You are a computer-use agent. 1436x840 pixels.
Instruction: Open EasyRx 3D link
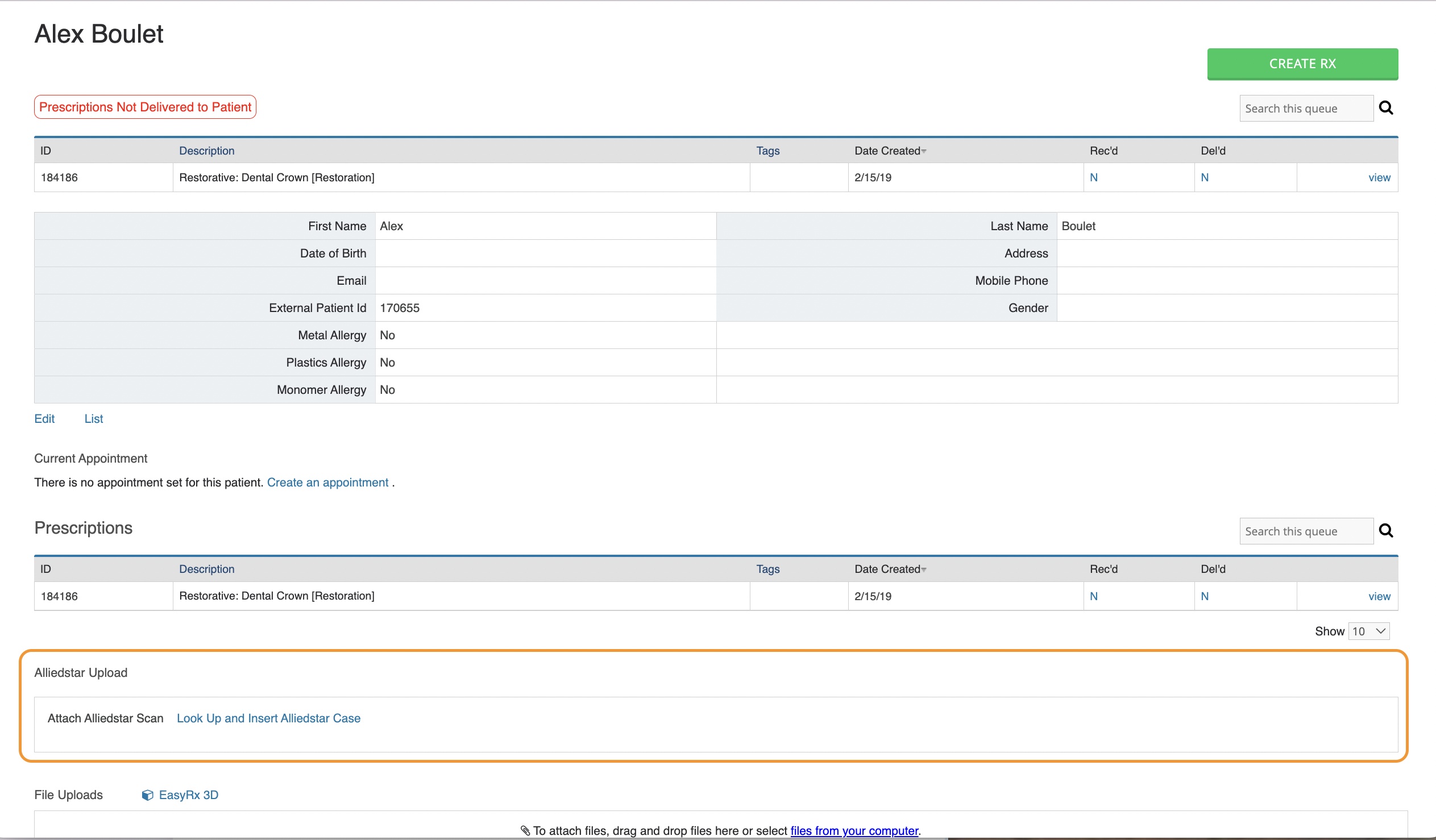[189, 795]
